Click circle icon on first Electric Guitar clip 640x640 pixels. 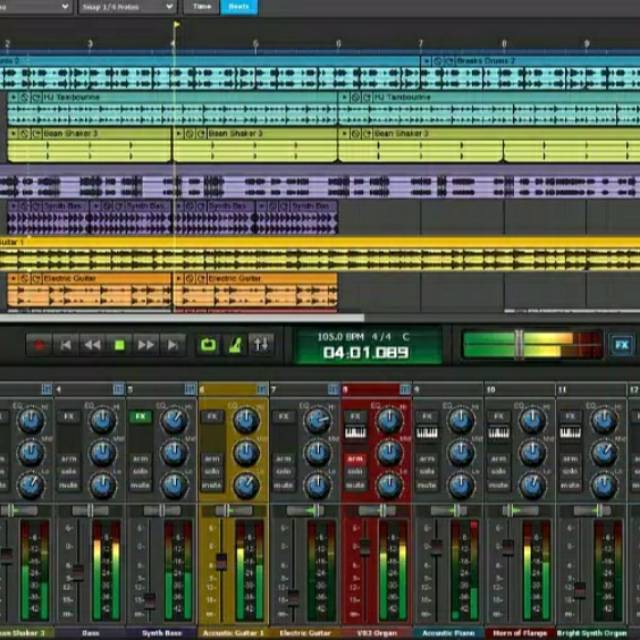(25, 278)
